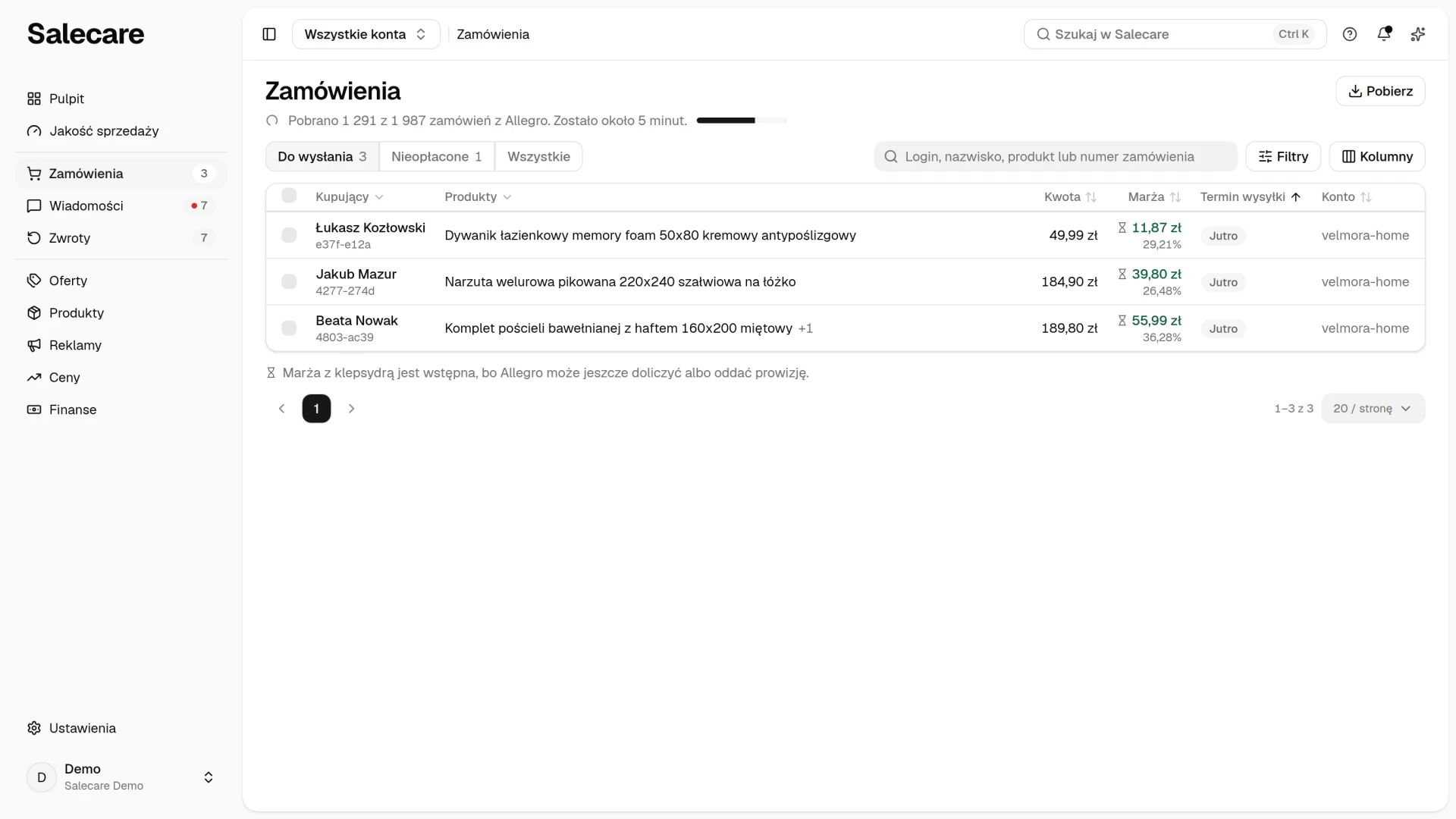The width and height of the screenshot is (1456, 819).
Task: Expand Kupujący column header menu
Action: pos(350,197)
